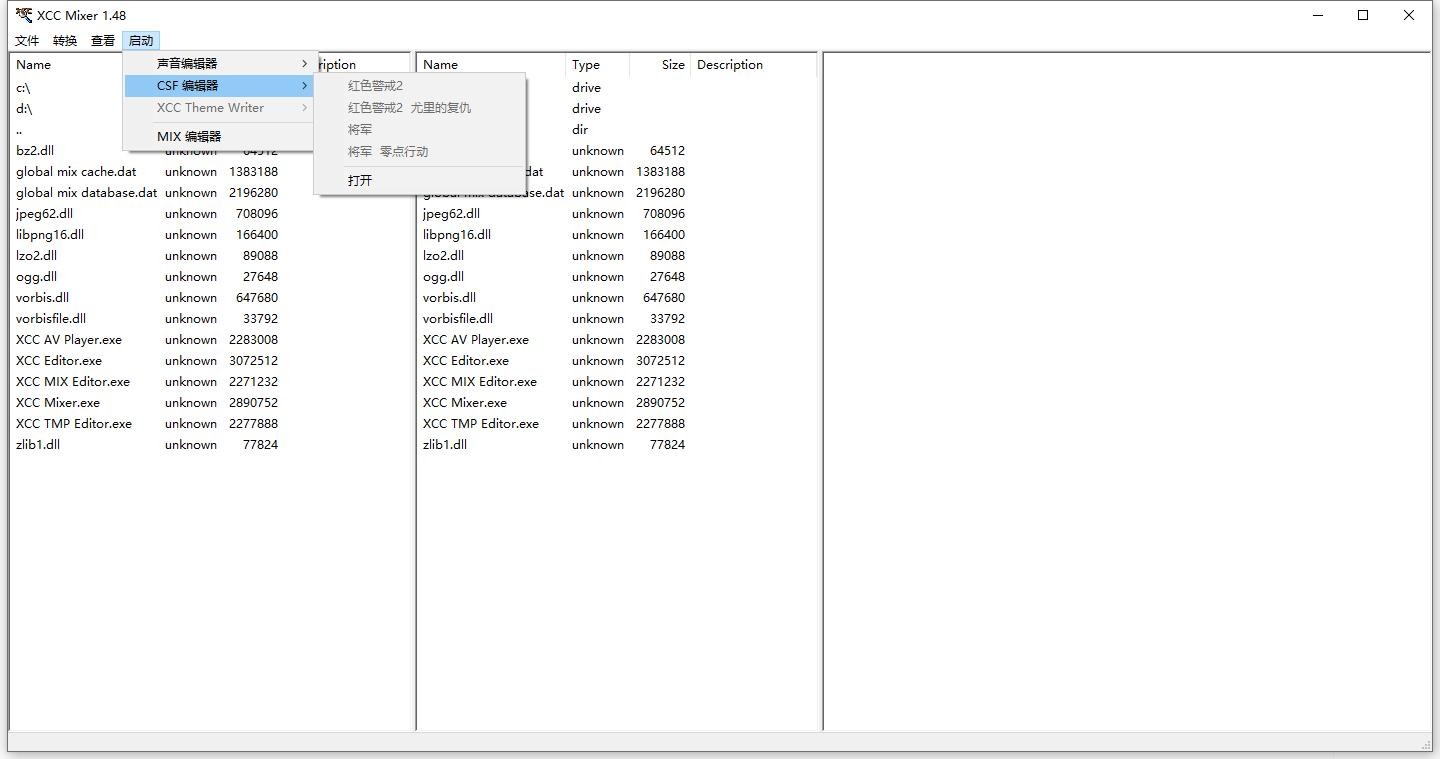Select lzo2.dll in left pane

click(x=36, y=255)
